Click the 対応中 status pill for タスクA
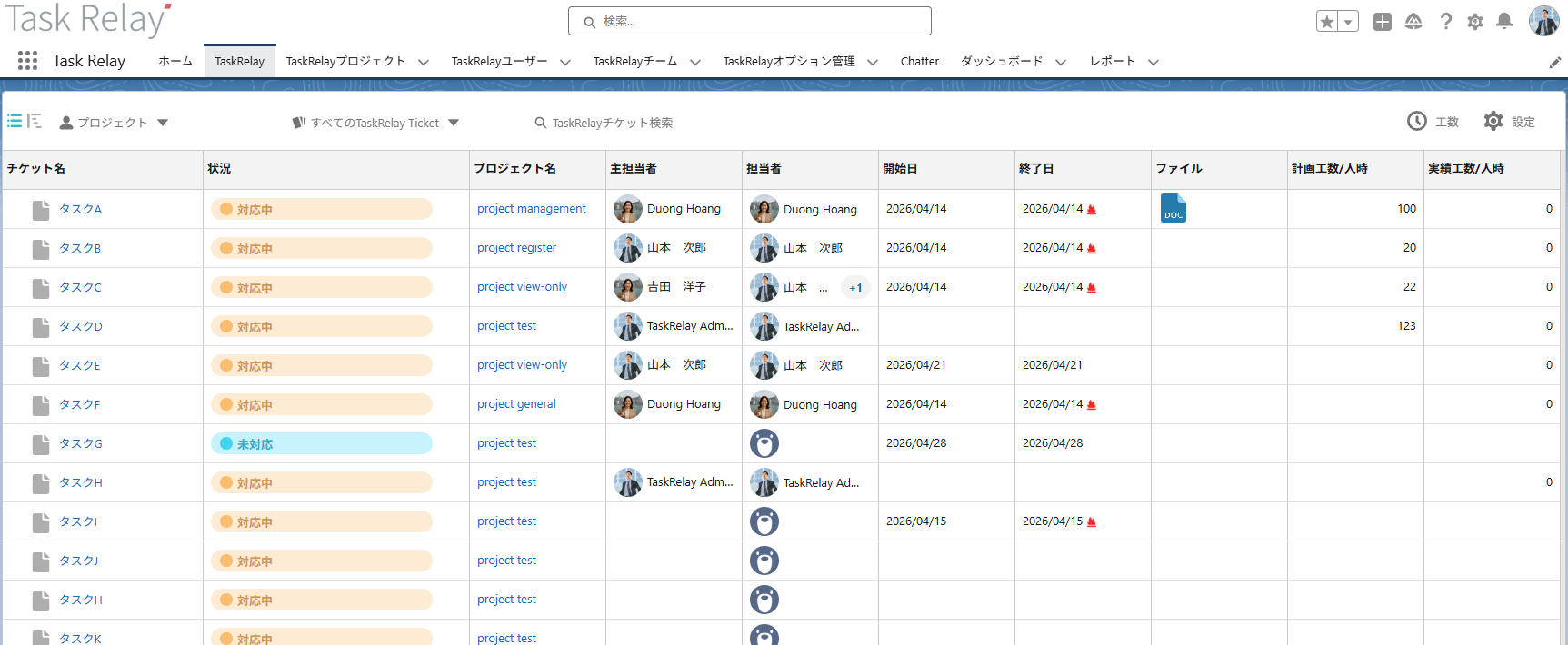This screenshot has height=645, width=1568. 322,209
